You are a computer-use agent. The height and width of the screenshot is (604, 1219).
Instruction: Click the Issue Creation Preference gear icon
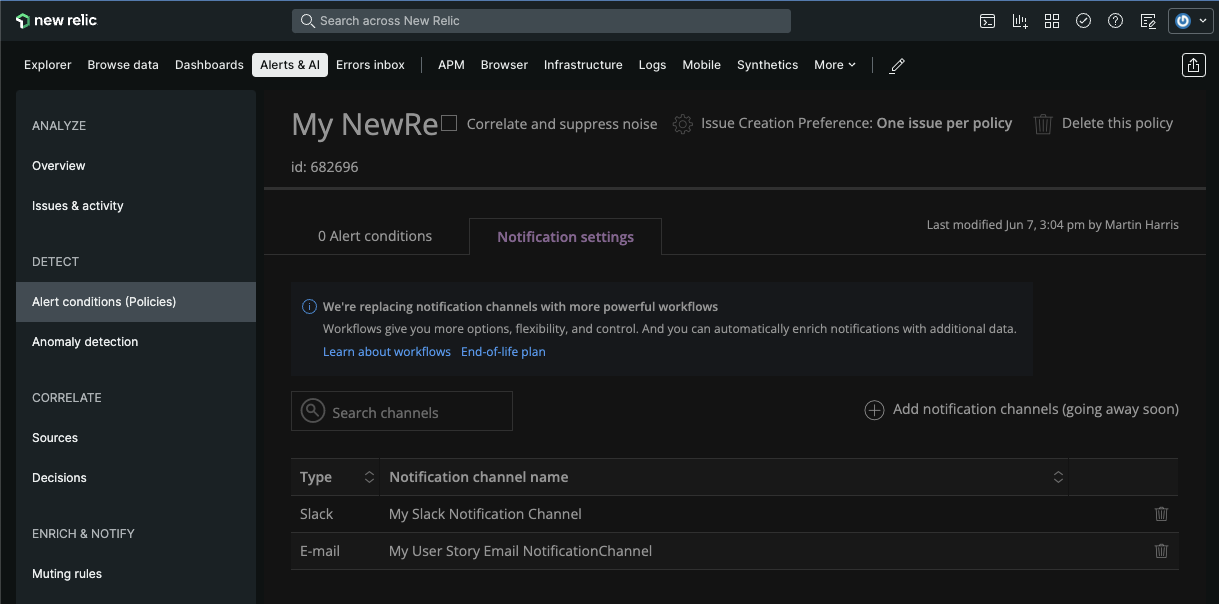click(683, 124)
